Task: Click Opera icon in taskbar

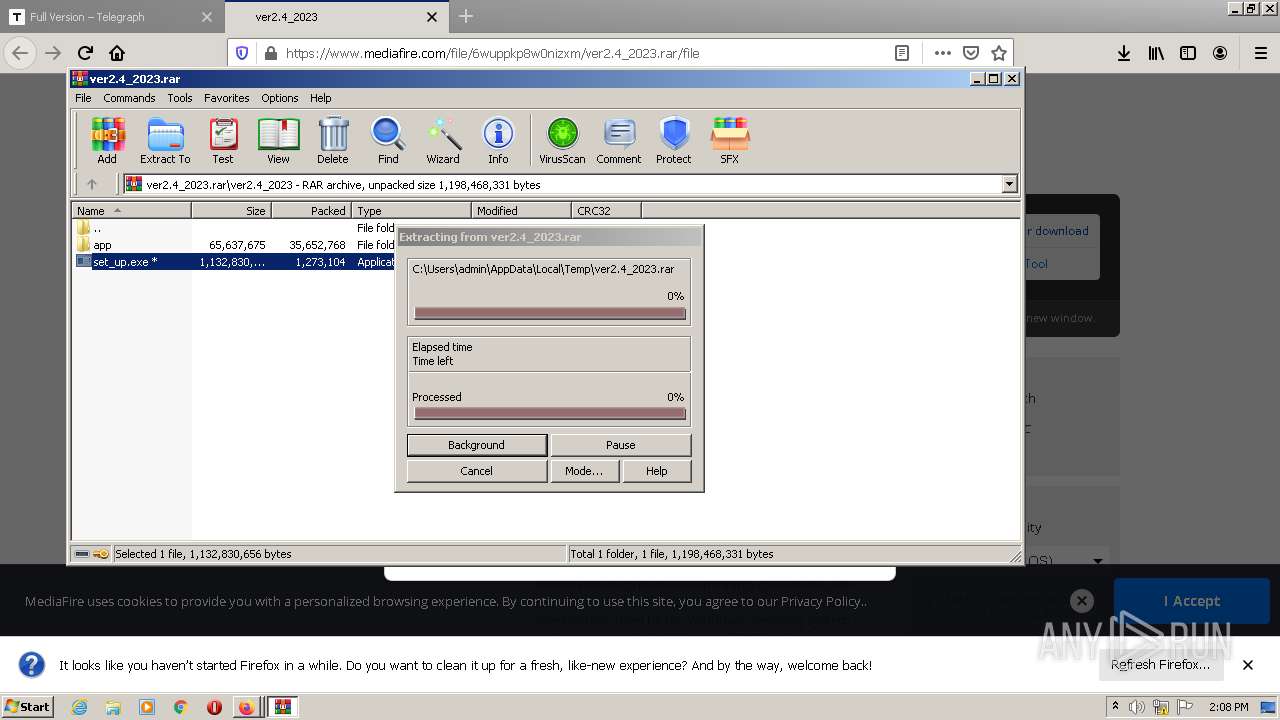Action: click(214, 707)
